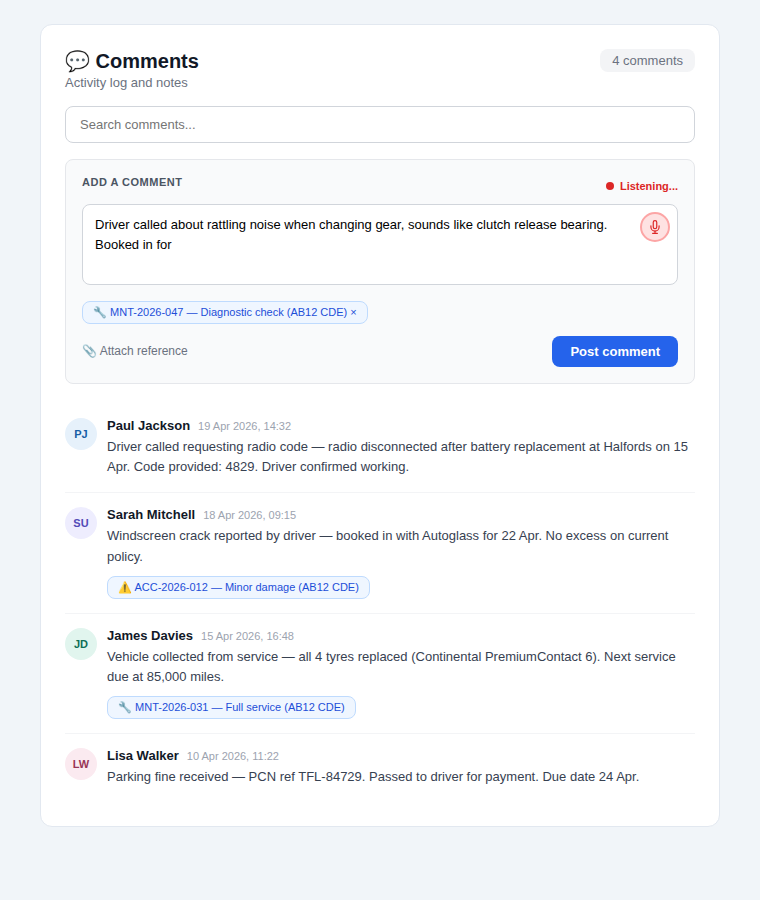
Task: Click the Post comment button
Action: pos(614,351)
